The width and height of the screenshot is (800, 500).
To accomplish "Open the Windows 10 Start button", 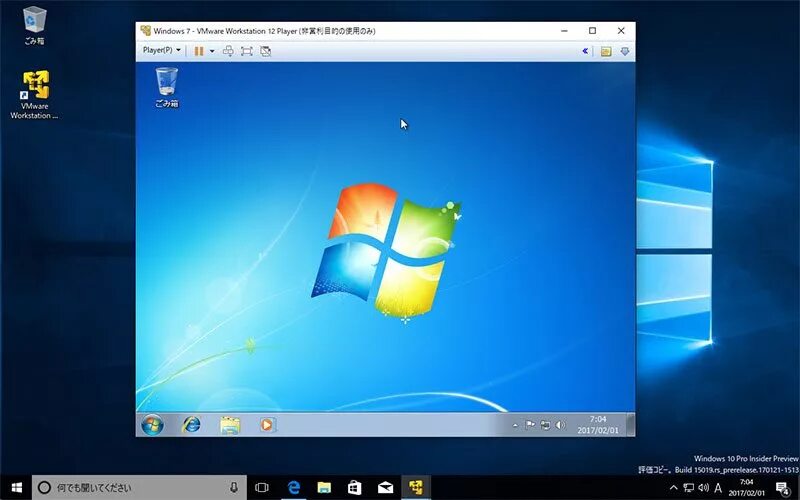I will [x=16, y=488].
